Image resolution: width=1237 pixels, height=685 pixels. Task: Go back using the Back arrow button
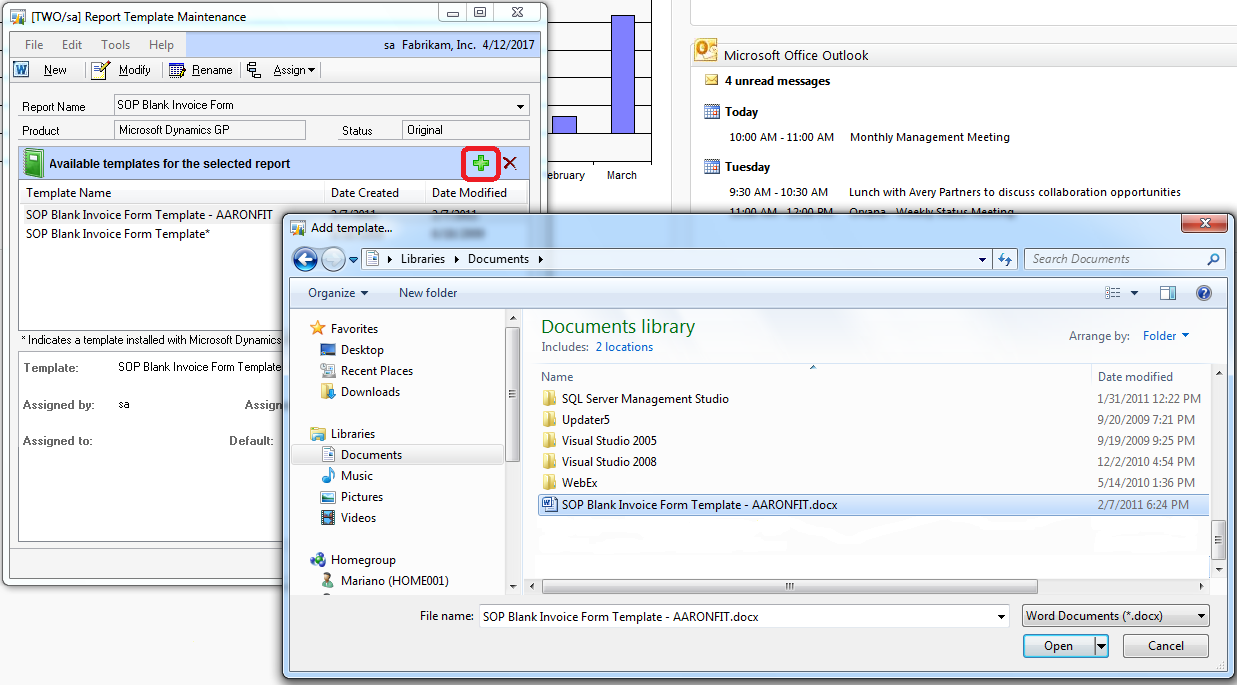tap(305, 259)
